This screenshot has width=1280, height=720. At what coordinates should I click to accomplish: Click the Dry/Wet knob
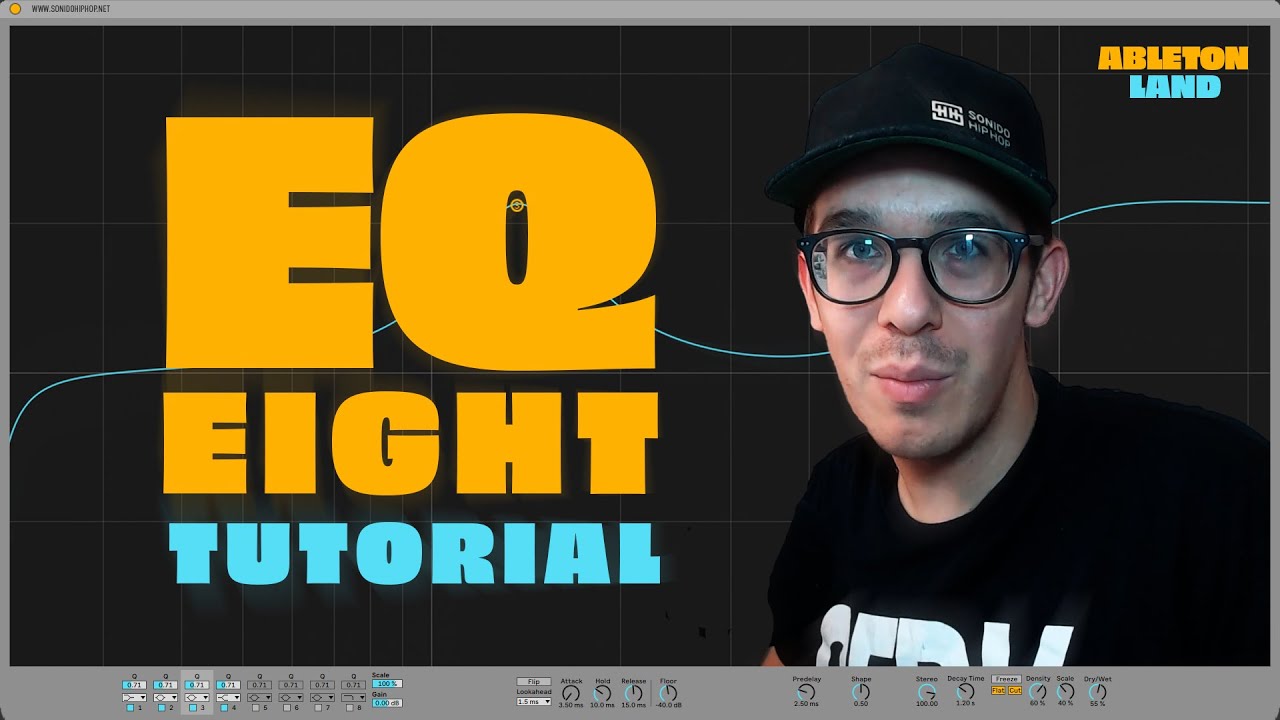1097,691
